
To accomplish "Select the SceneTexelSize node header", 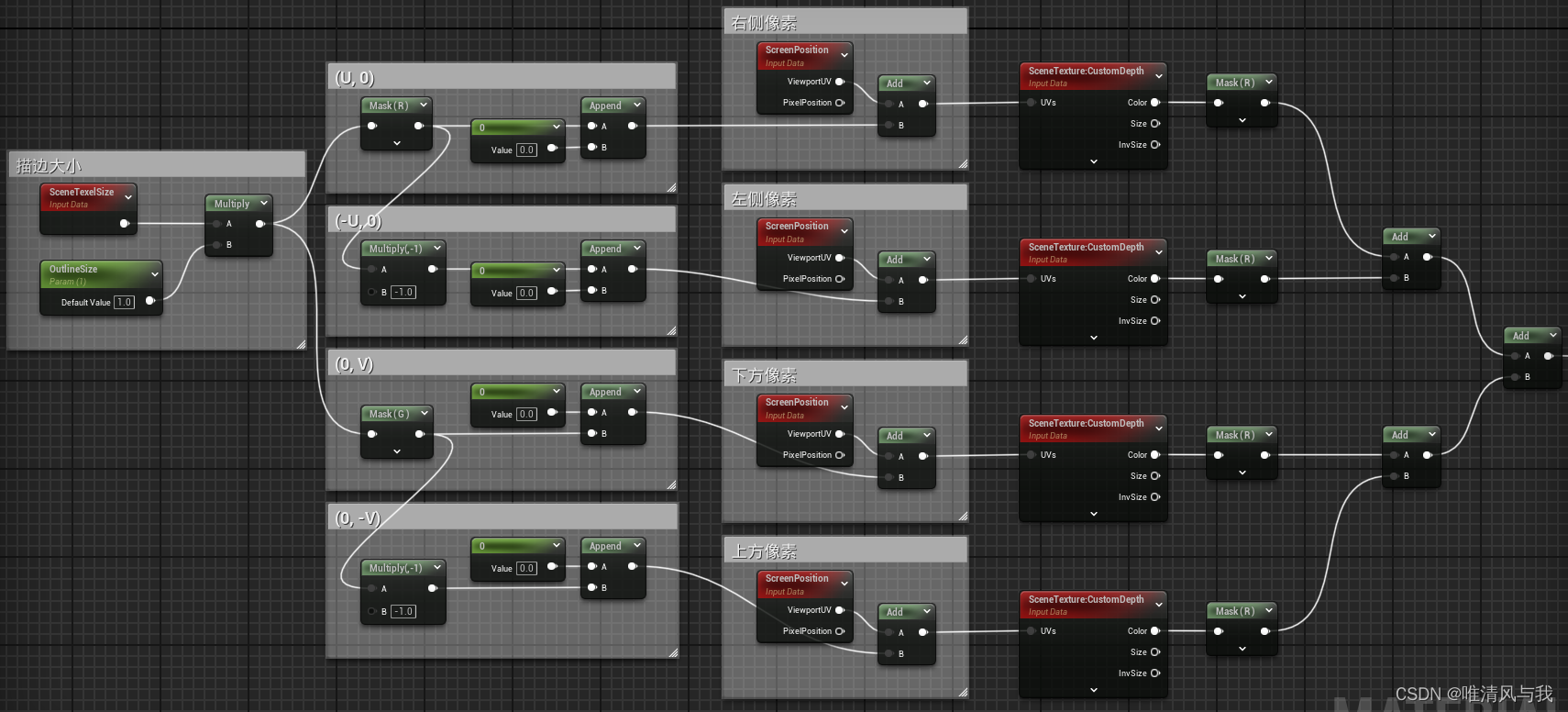I will 88,197.
